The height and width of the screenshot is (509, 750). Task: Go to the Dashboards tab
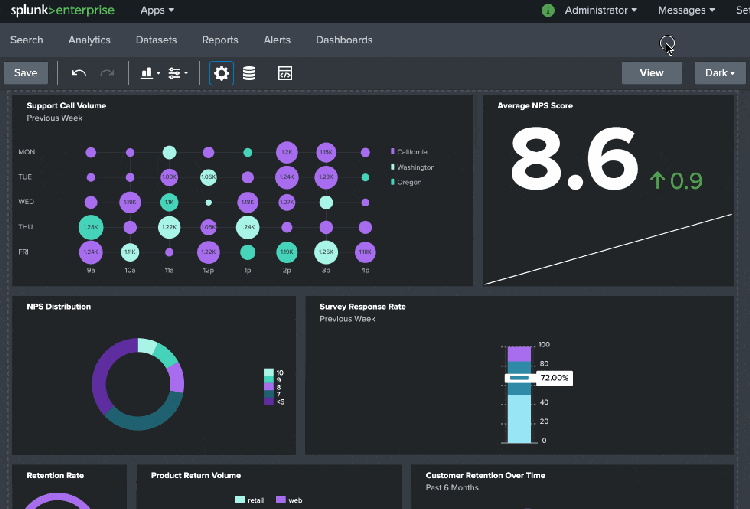(x=344, y=40)
